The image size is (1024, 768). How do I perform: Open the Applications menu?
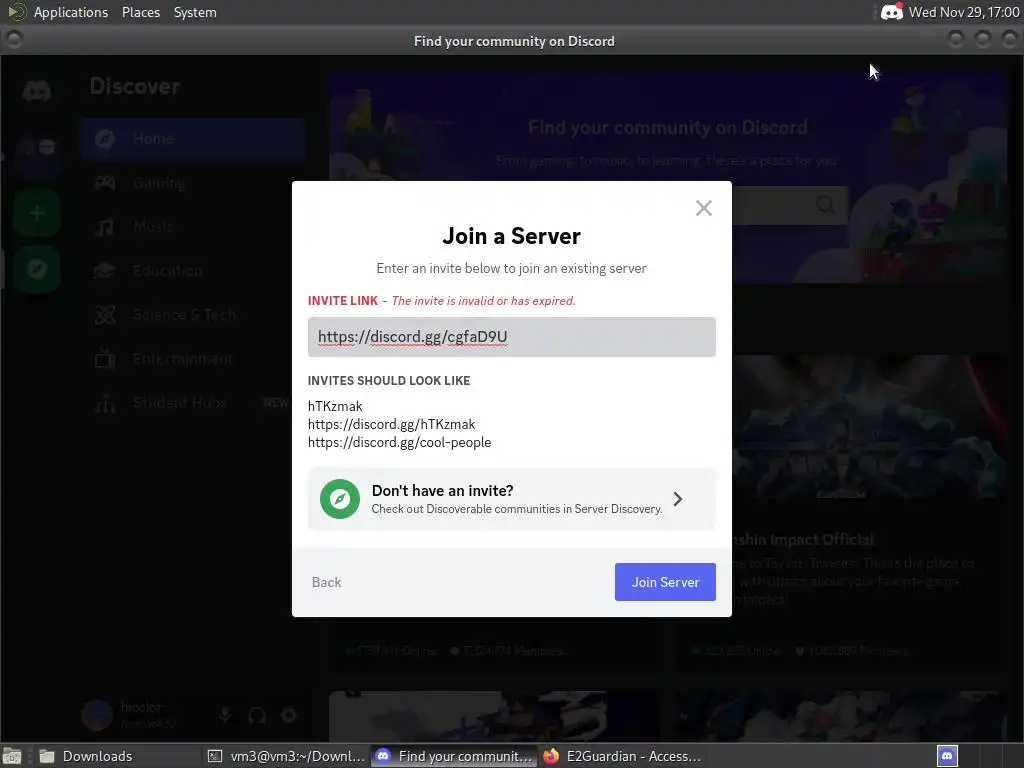(x=71, y=12)
